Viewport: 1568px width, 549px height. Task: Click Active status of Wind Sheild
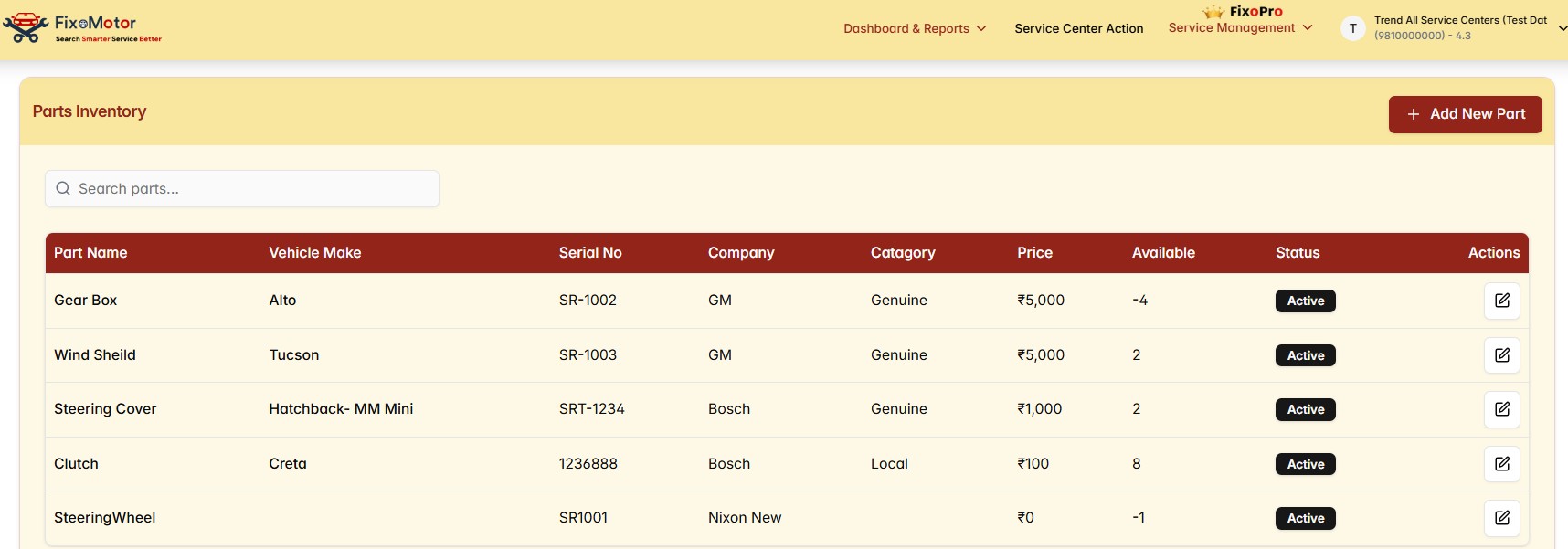point(1305,355)
